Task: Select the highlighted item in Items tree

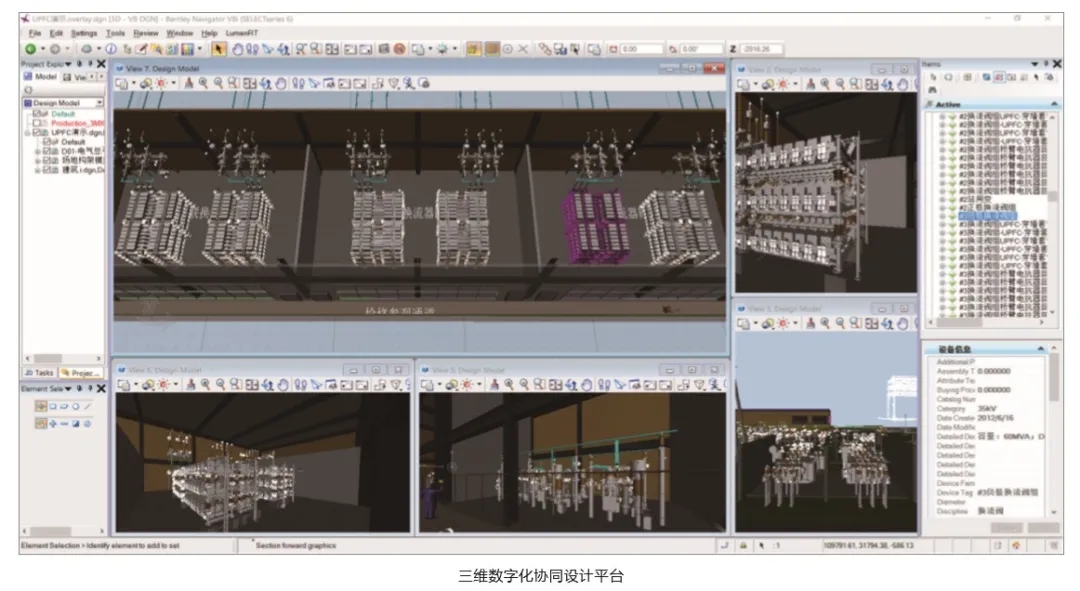Action: pos(987,214)
